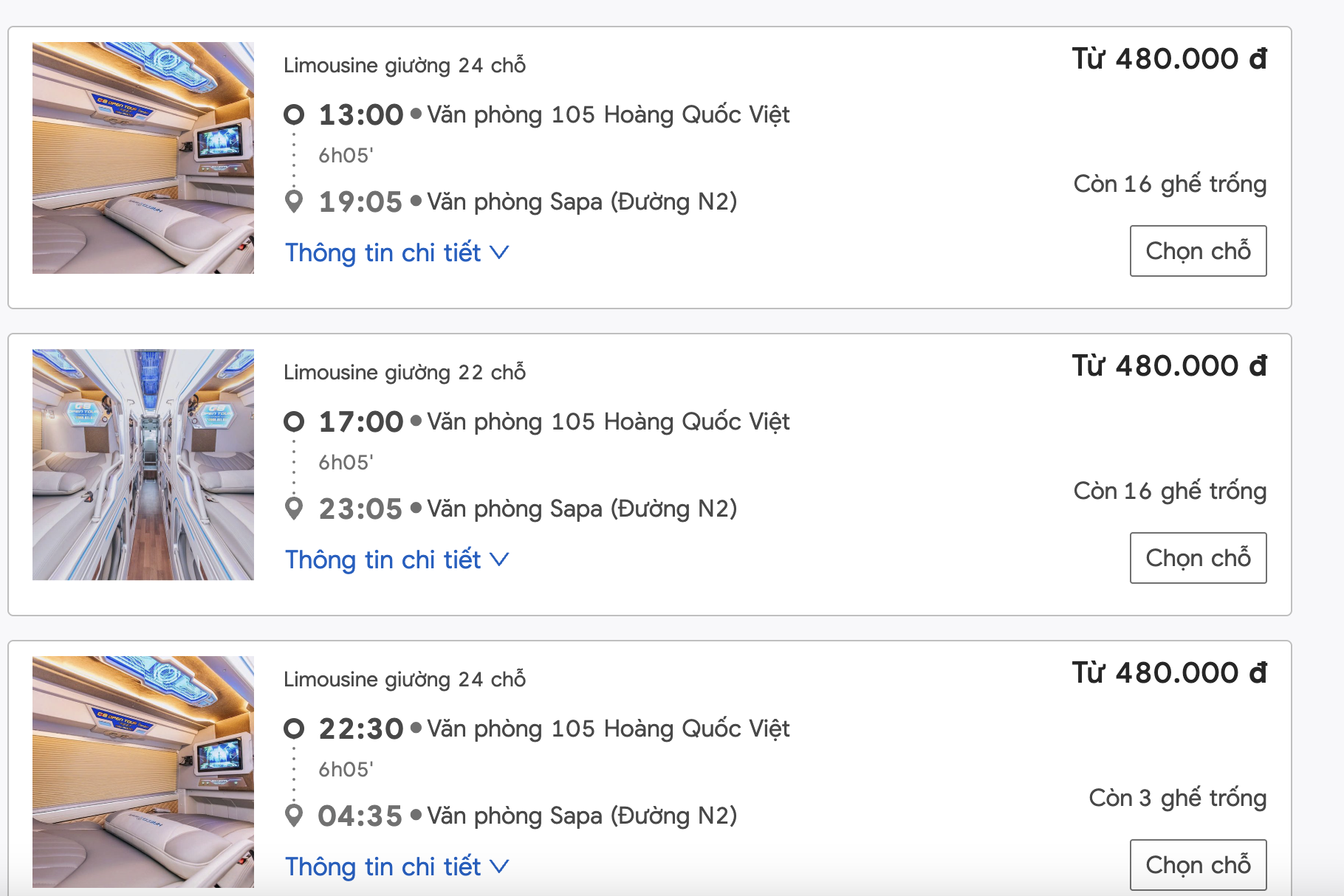The width and height of the screenshot is (1344, 896).
Task: Click the Limousine giường 24 chỗ heading on top card
Action: [x=405, y=65]
